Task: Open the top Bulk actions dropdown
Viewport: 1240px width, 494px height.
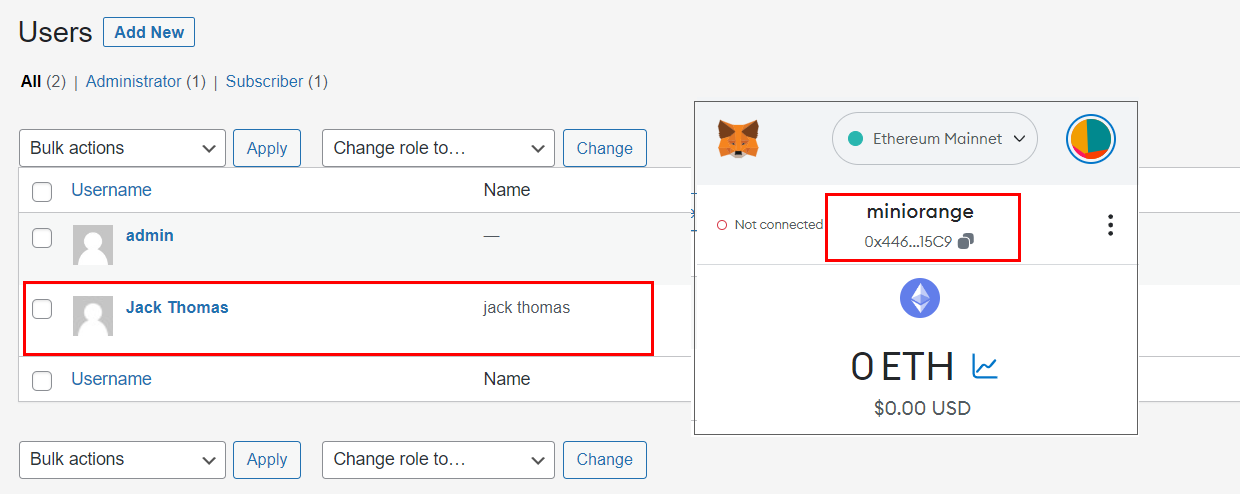Action: click(x=122, y=148)
